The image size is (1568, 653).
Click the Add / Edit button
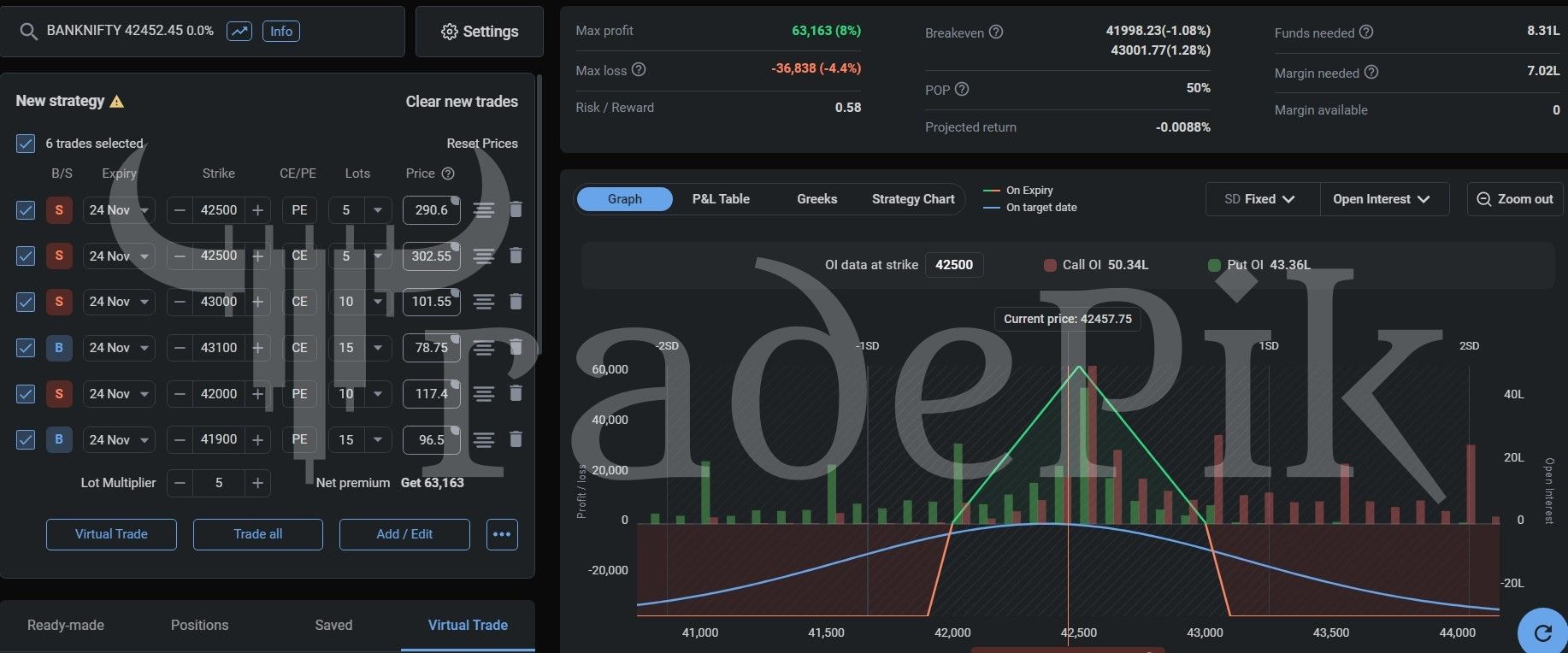(404, 534)
